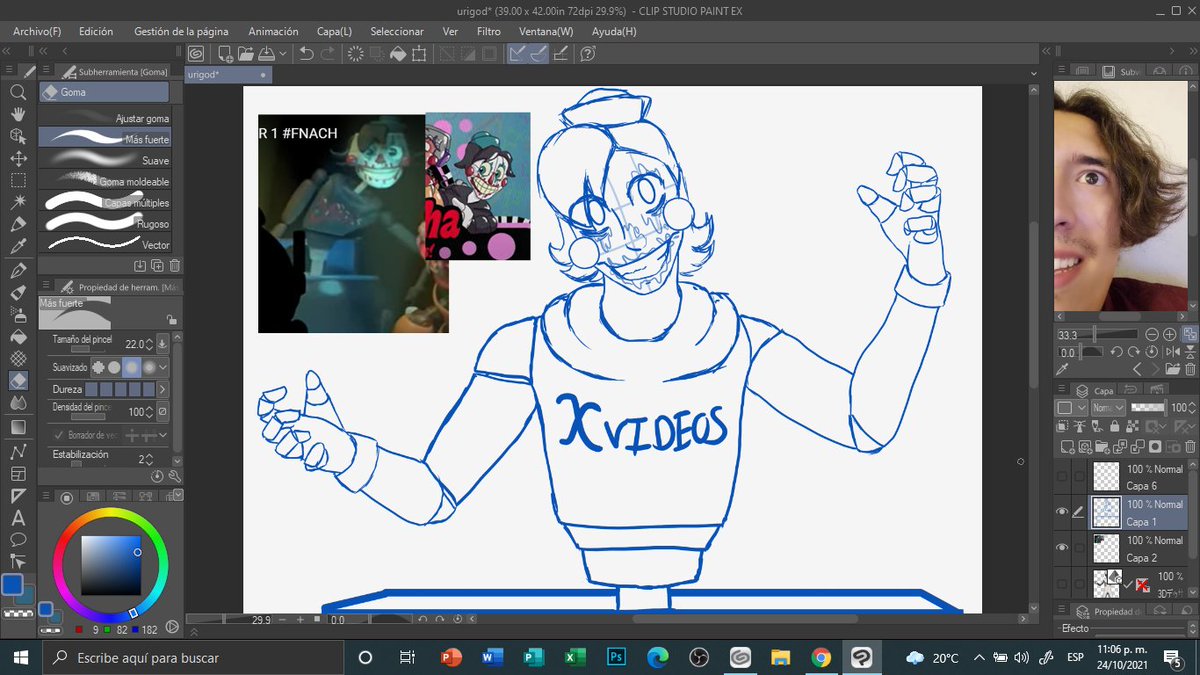Save the document
The image size is (1200, 675).
pos(267,53)
